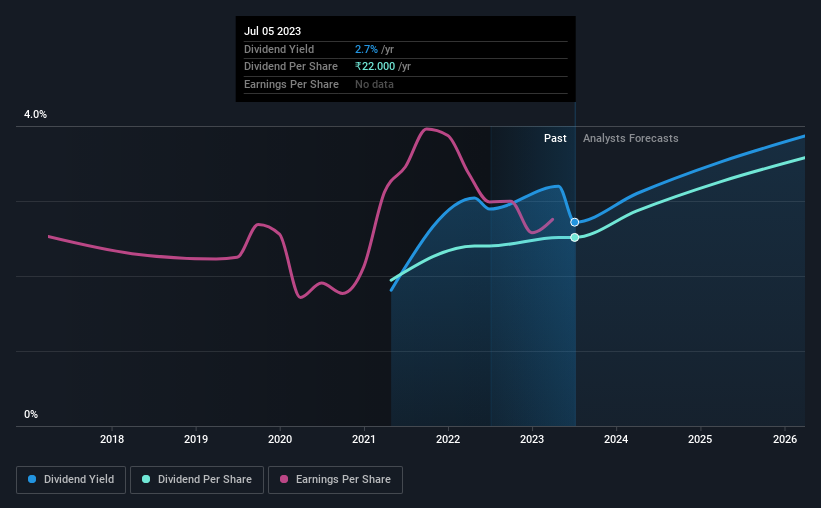
Task: Click the 2020 x-axis label
Action: pos(280,439)
